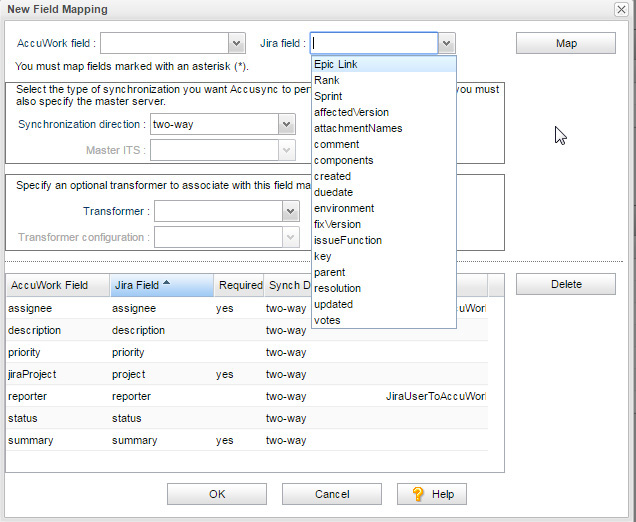Viewport: 636px width, 522px height.
Task: Open the AccuWork field dropdown arrow
Action: [237, 43]
